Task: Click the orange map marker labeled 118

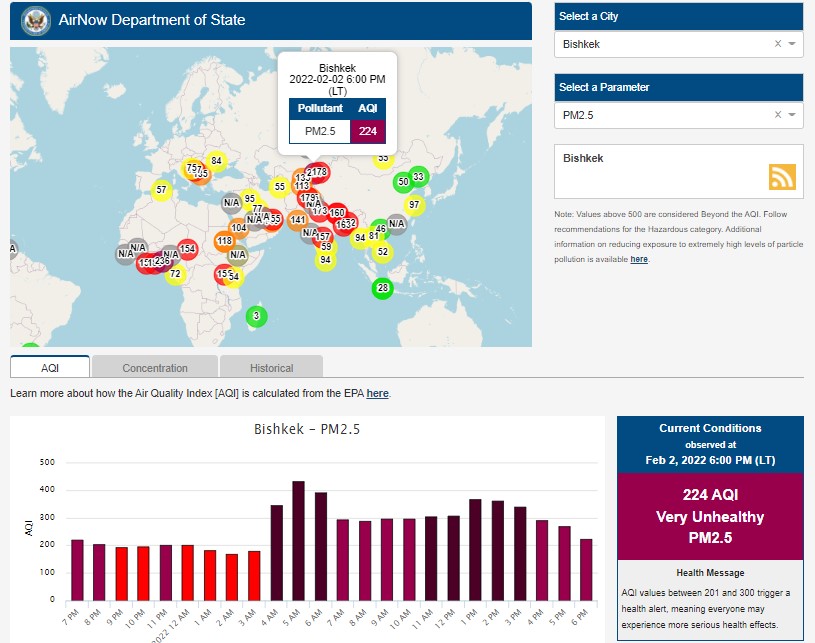Action: (224, 241)
